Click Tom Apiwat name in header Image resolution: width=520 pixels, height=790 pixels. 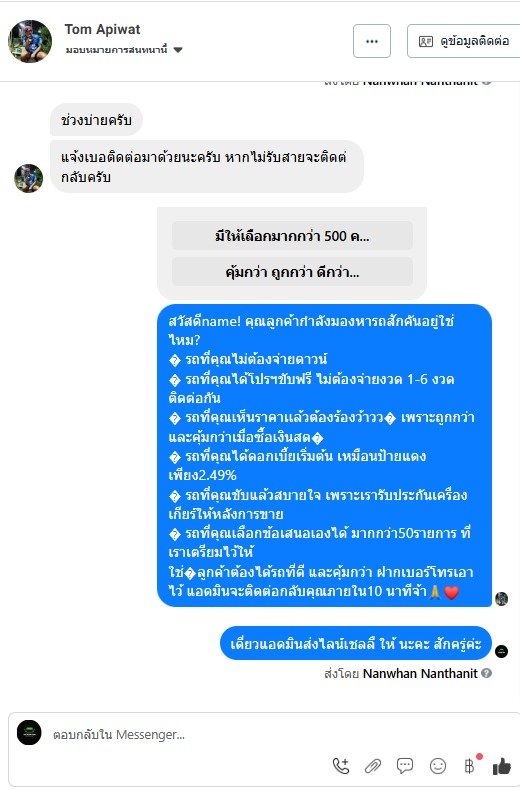tap(102, 29)
